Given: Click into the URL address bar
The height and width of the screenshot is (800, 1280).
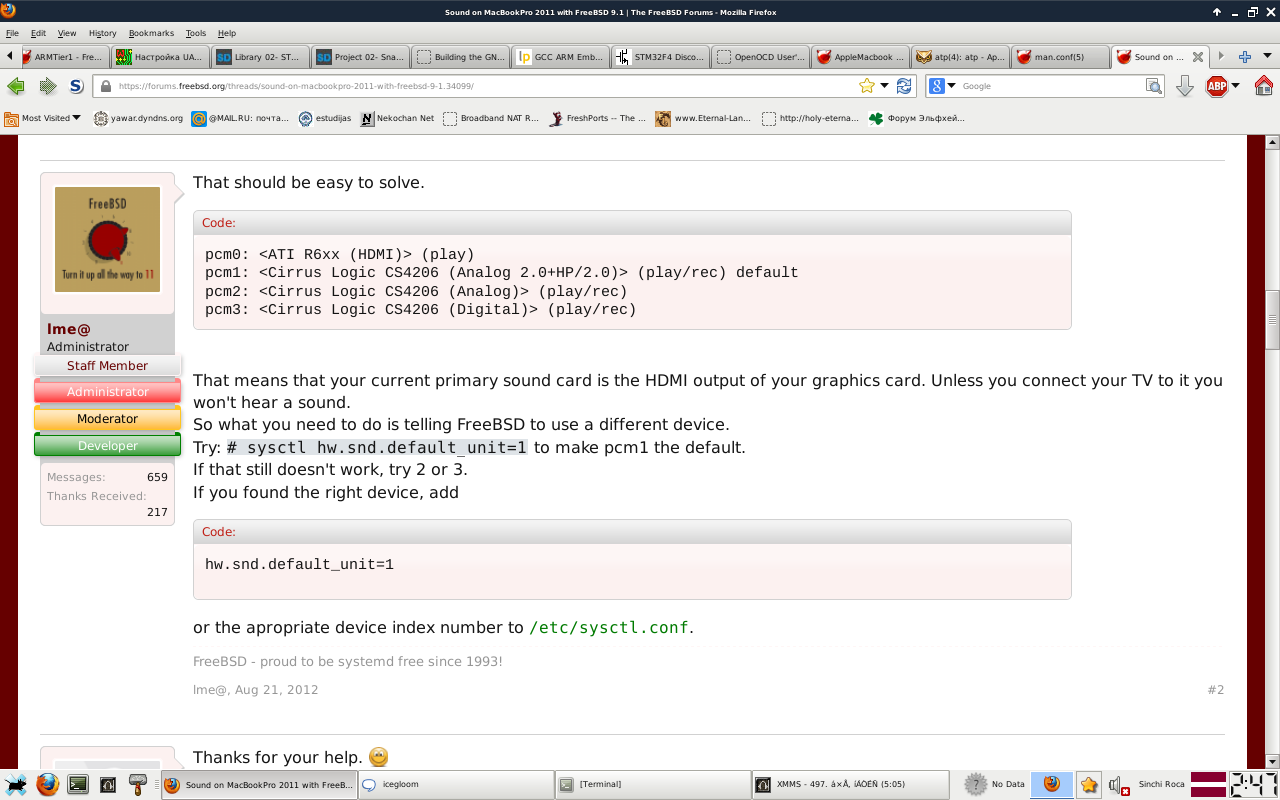Looking at the screenshot, I should tap(485, 86).
